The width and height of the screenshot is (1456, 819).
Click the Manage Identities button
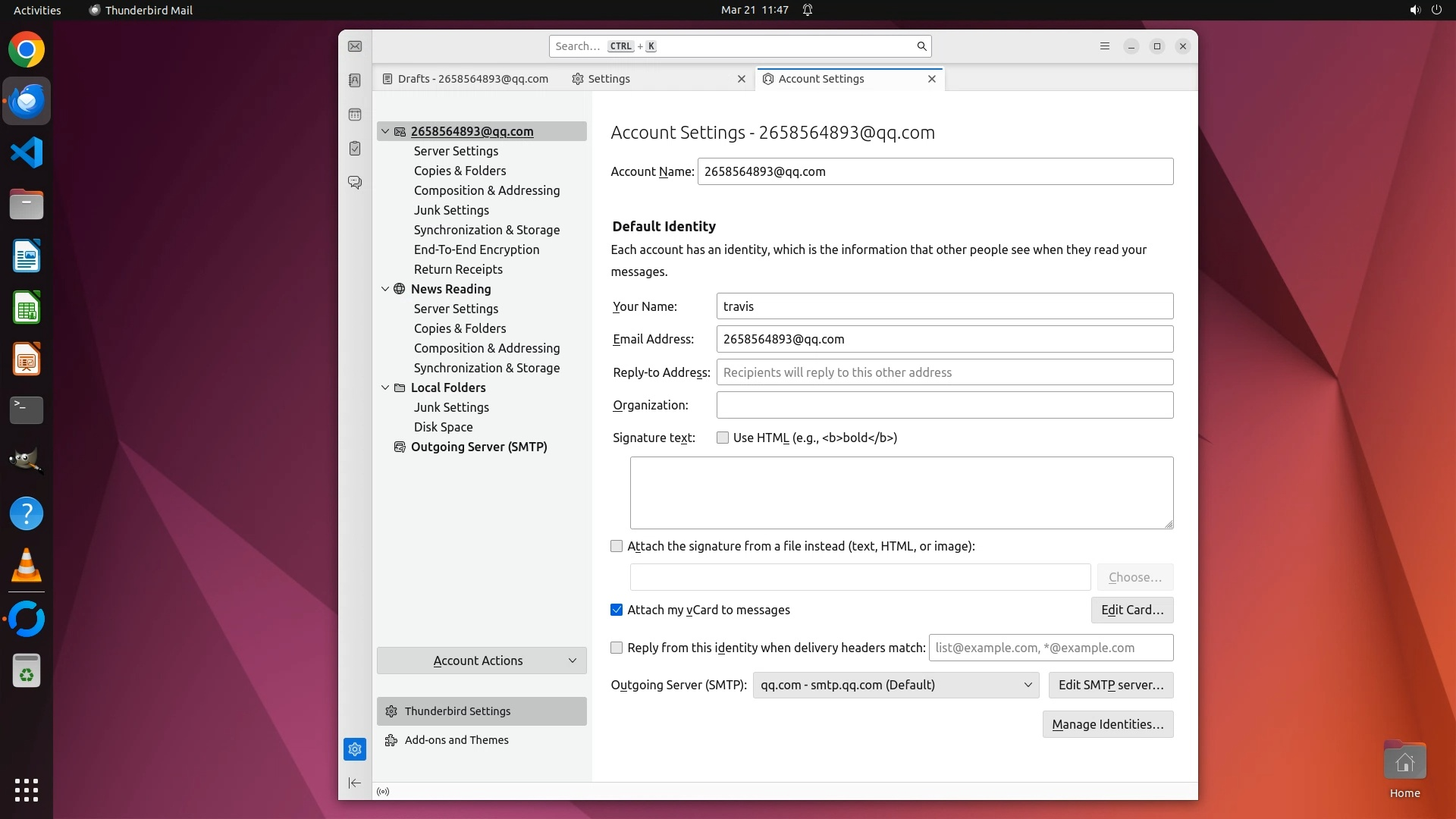(1107, 724)
